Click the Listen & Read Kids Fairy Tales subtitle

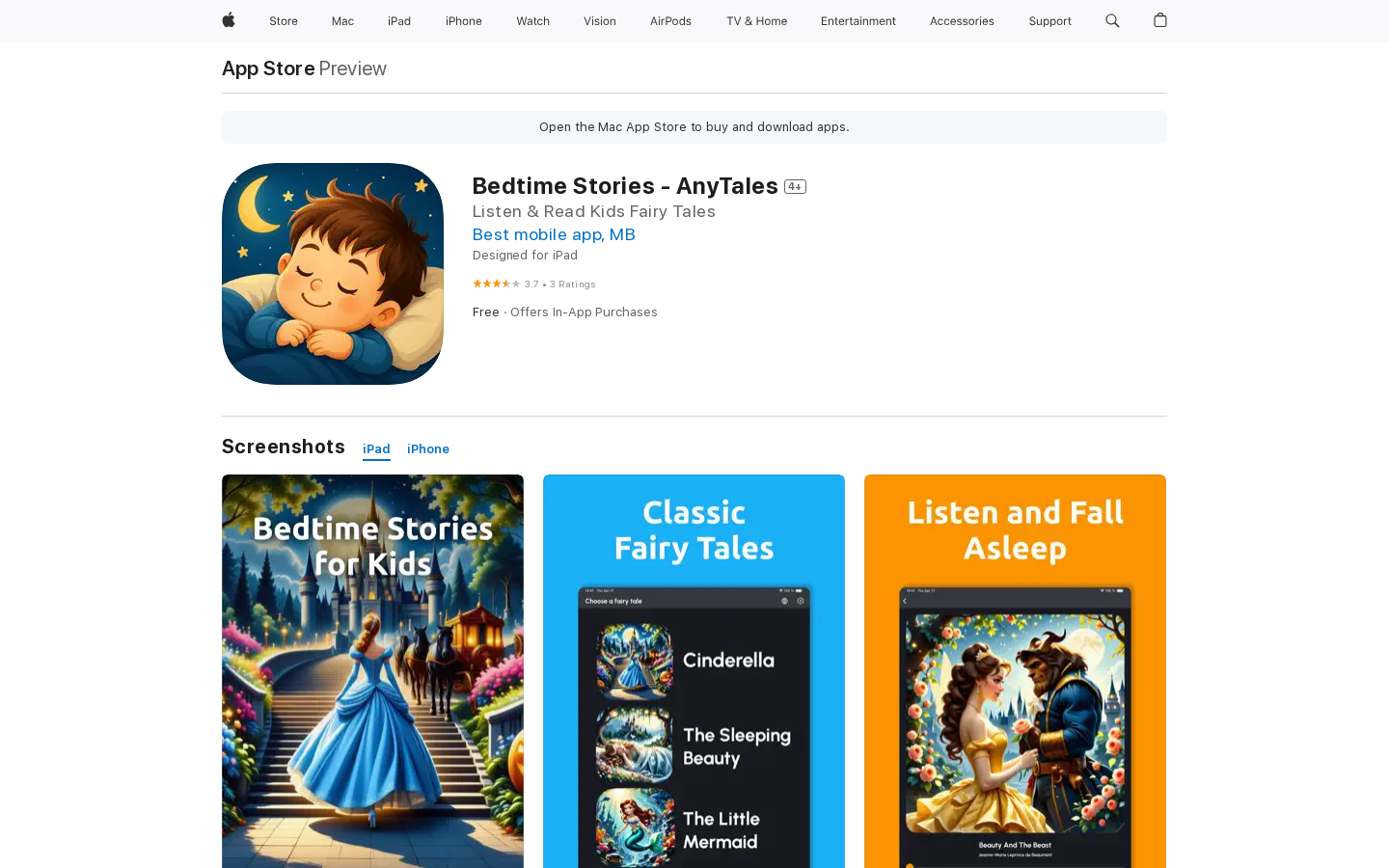point(594,211)
